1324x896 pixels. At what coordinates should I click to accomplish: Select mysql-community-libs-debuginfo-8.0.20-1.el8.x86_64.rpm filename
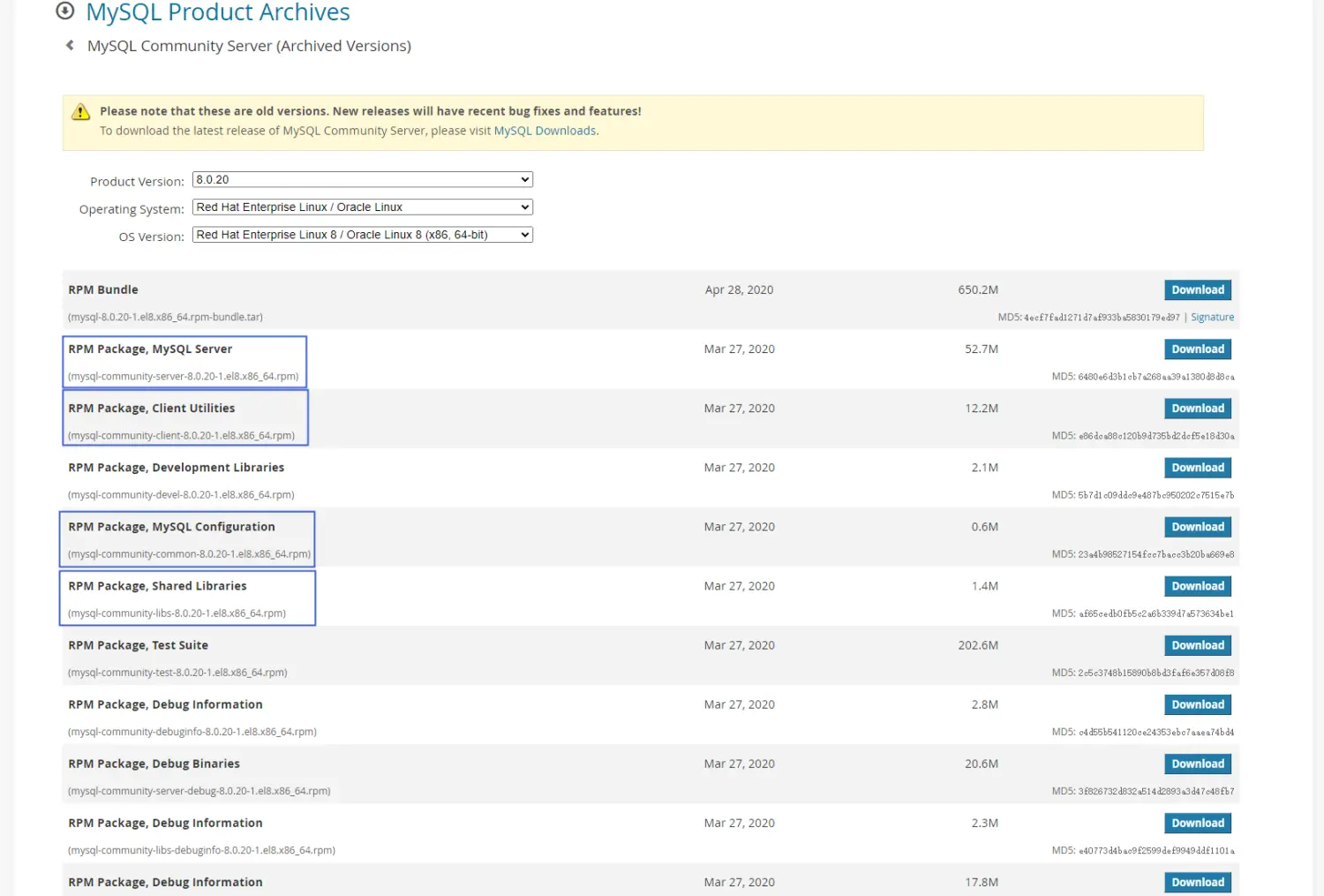(201, 850)
